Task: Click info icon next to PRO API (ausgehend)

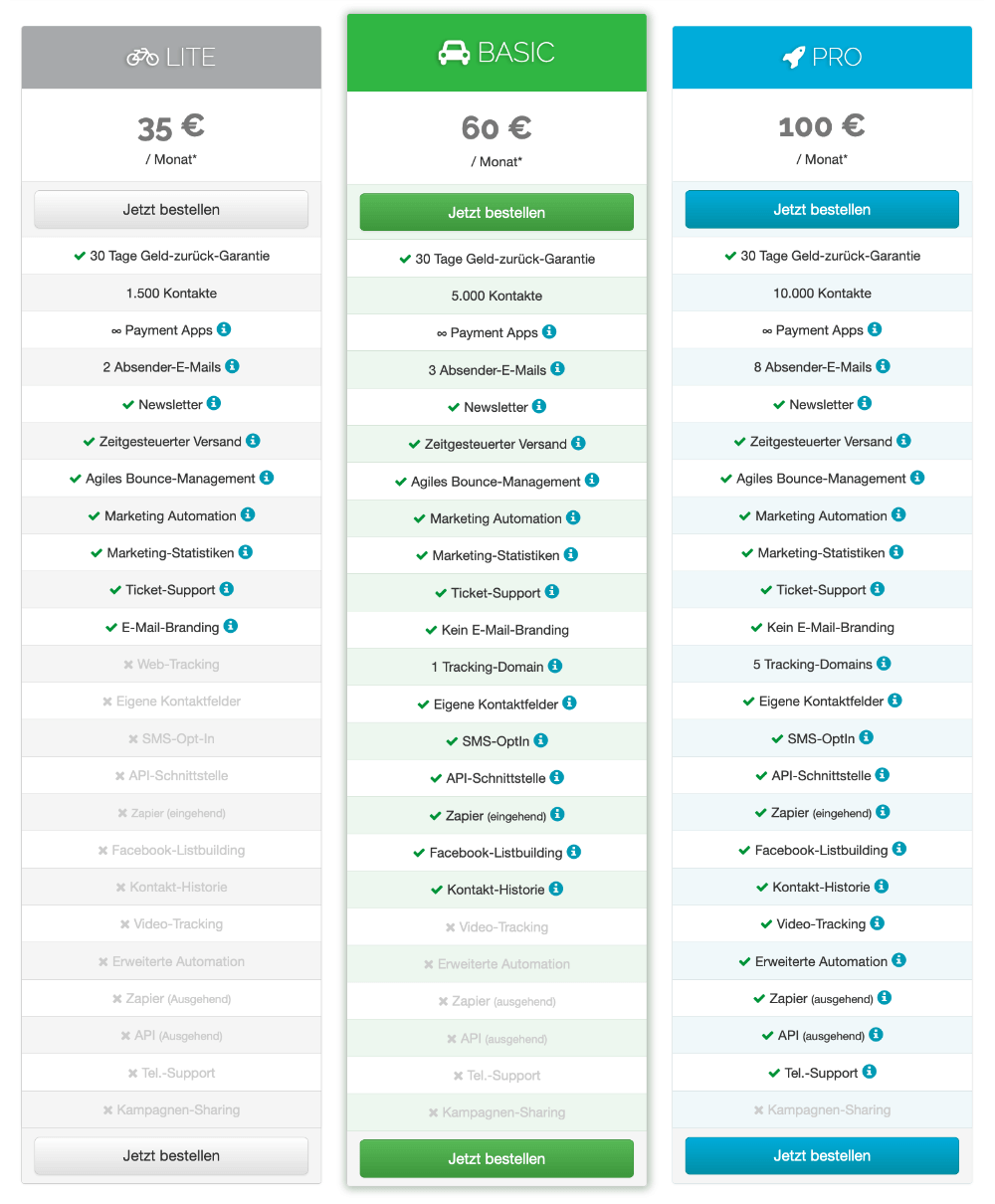Action: click(x=876, y=1035)
